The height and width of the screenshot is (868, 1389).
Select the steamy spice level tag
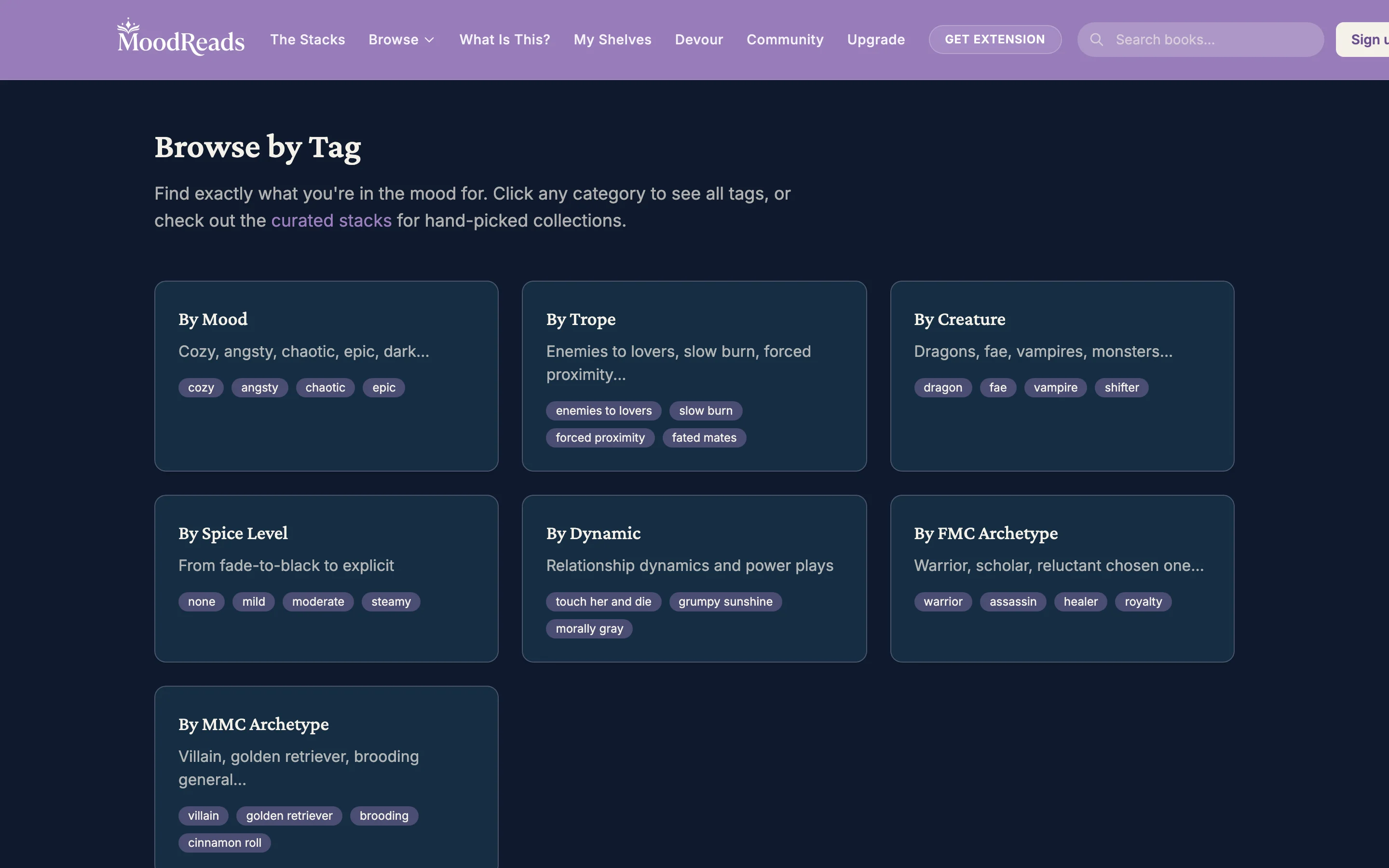pyautogui.click(x=391, y=602)
